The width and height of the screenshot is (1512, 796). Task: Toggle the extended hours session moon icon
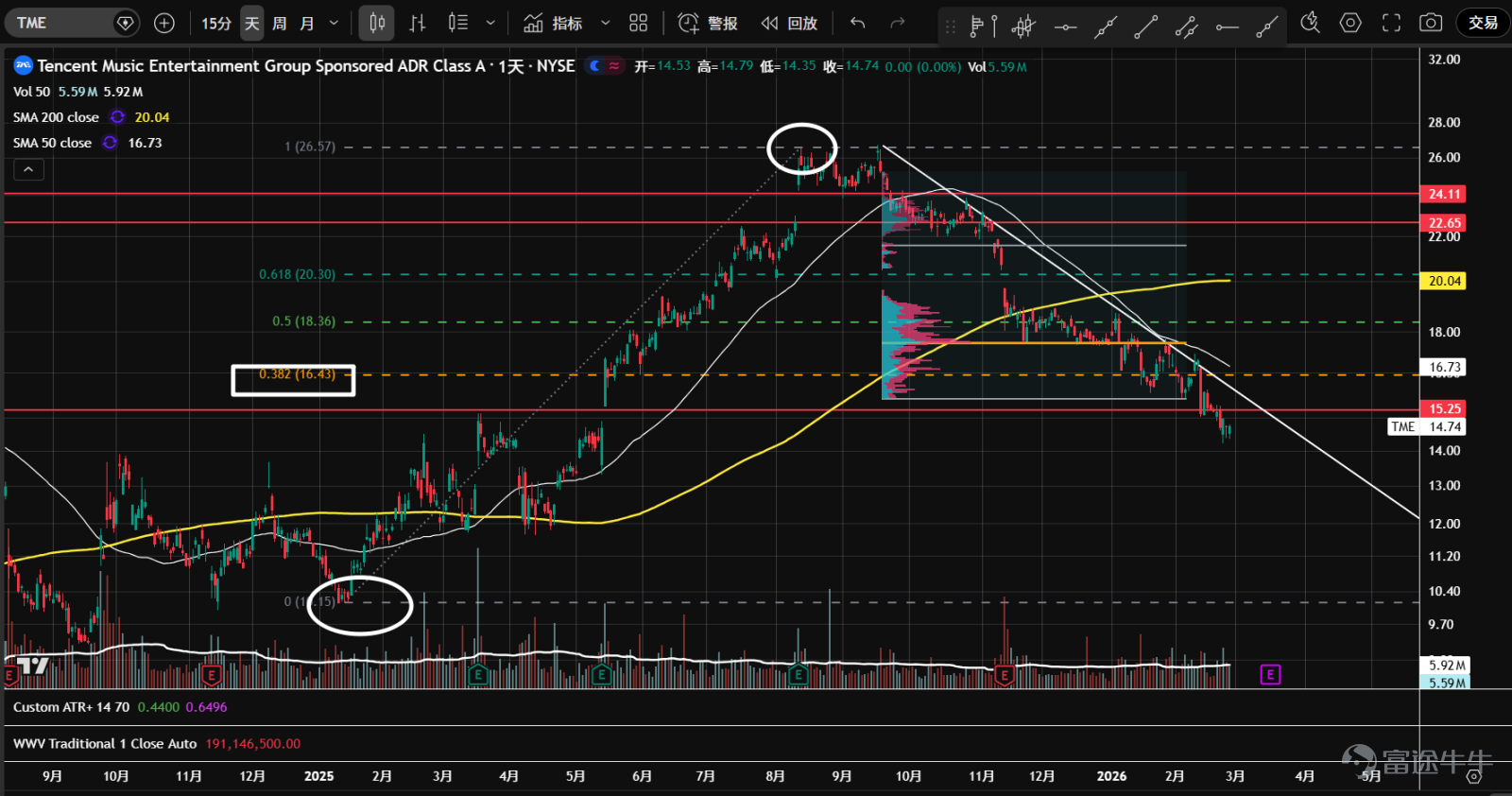click(594, 66)
